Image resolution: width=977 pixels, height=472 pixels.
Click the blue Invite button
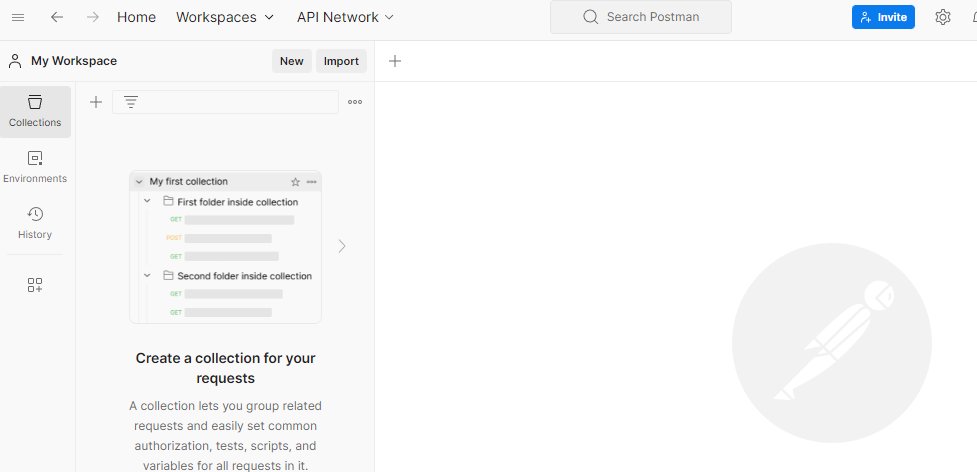point(884,17)
